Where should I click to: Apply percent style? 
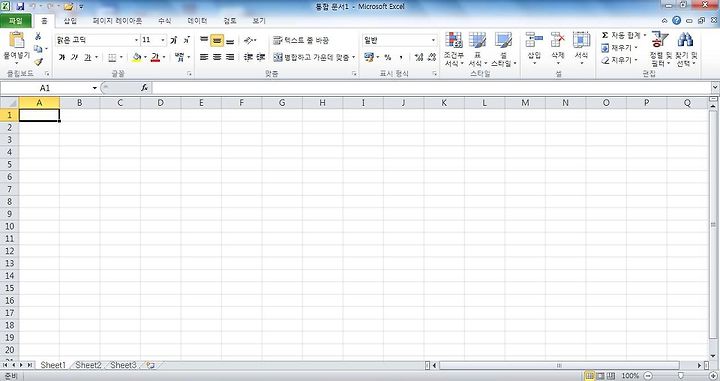pyautogui.click(x=388, y=57)
